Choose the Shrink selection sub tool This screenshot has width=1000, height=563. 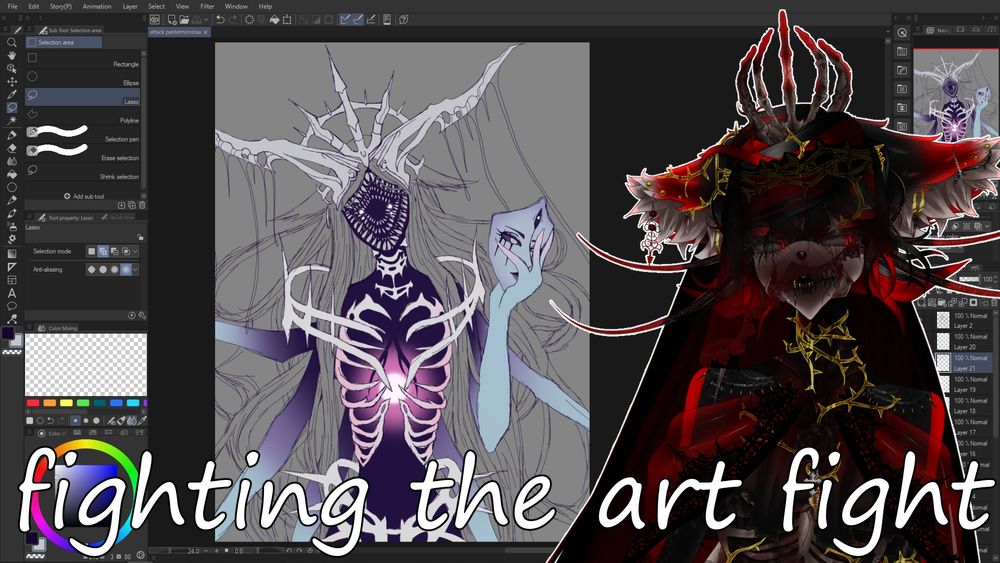point(83,172)
